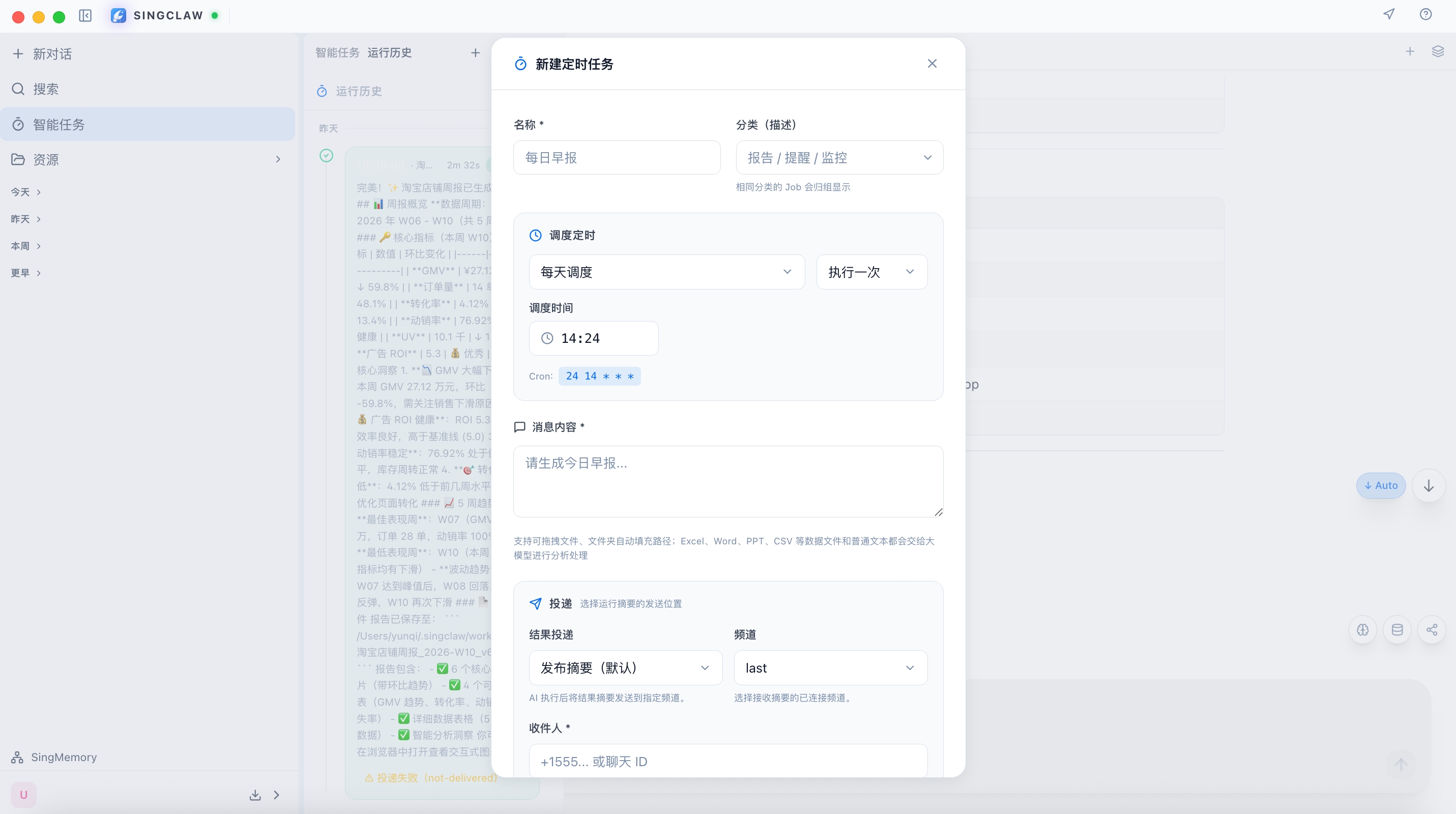The width and height of the screenshot is (1456, 814).
Task: Open the layers stack icon
Action: pos(1438,51)
